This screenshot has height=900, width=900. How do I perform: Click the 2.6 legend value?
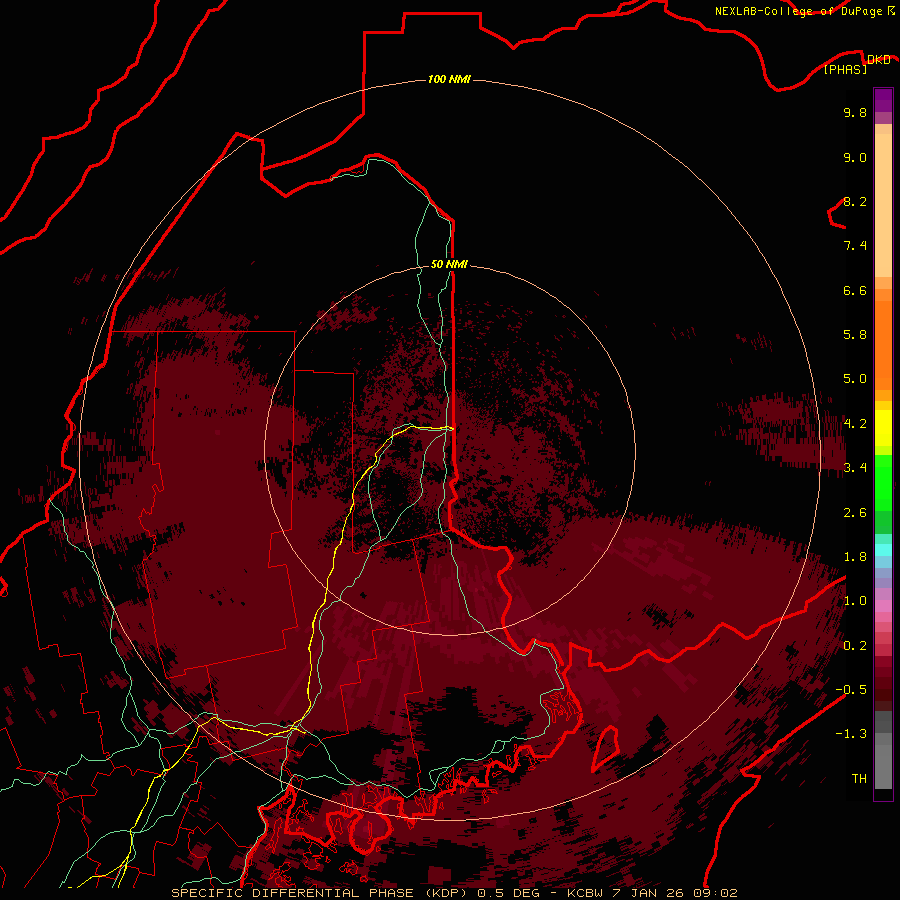pyautogui.click(x=855, y=513)
